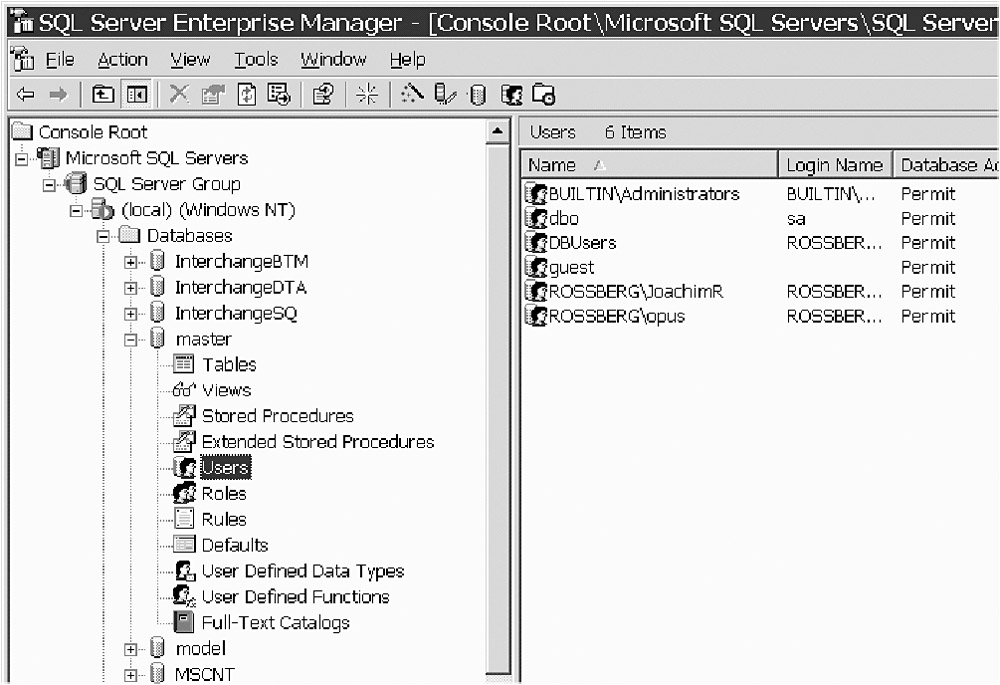Viewport: 1000px width, 685px height.
Task: Toggle the Show/Hide Console Tree button
Action: point(135,95)
